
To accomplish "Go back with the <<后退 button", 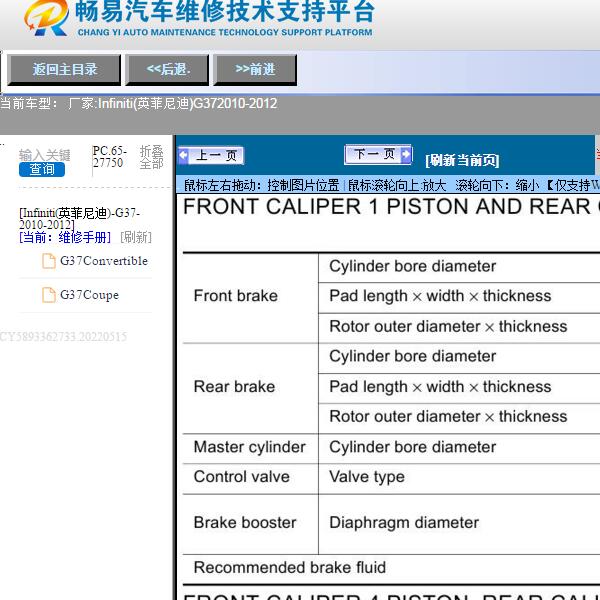I will 168,69.
